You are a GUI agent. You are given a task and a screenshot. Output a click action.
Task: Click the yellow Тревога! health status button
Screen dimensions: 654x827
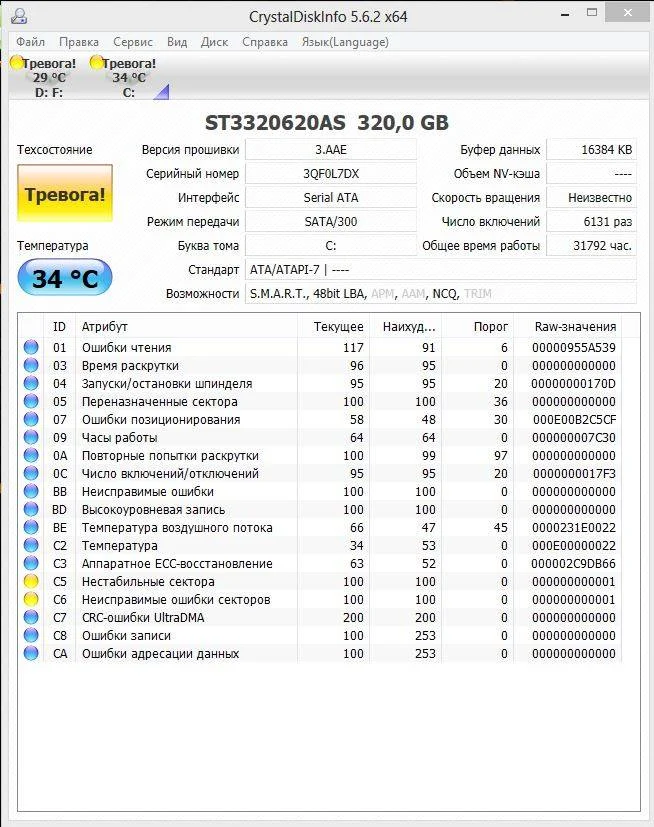click(65, 193)
